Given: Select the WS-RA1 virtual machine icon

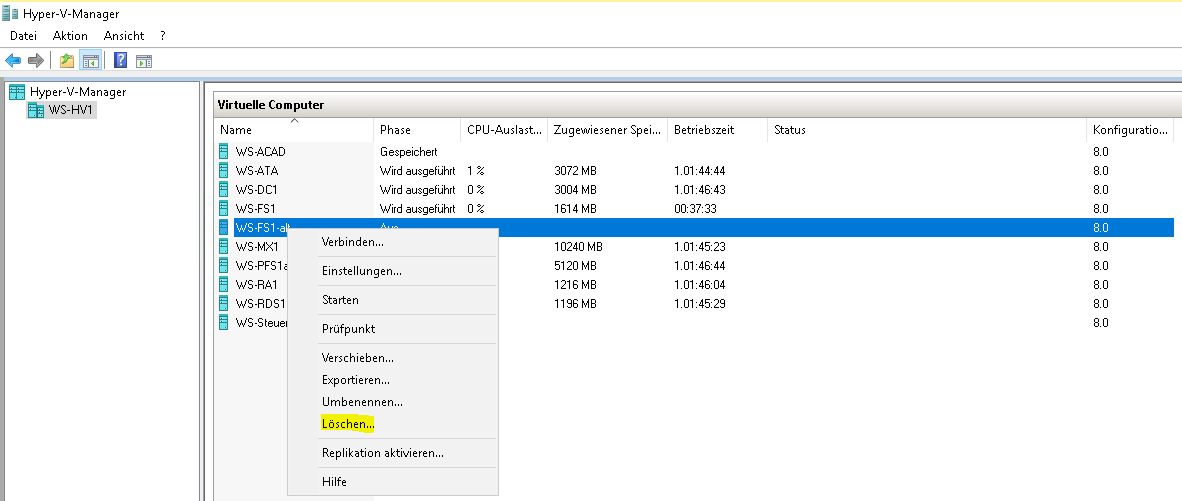Looking at the screenshot, I should (x=223, y=284).
